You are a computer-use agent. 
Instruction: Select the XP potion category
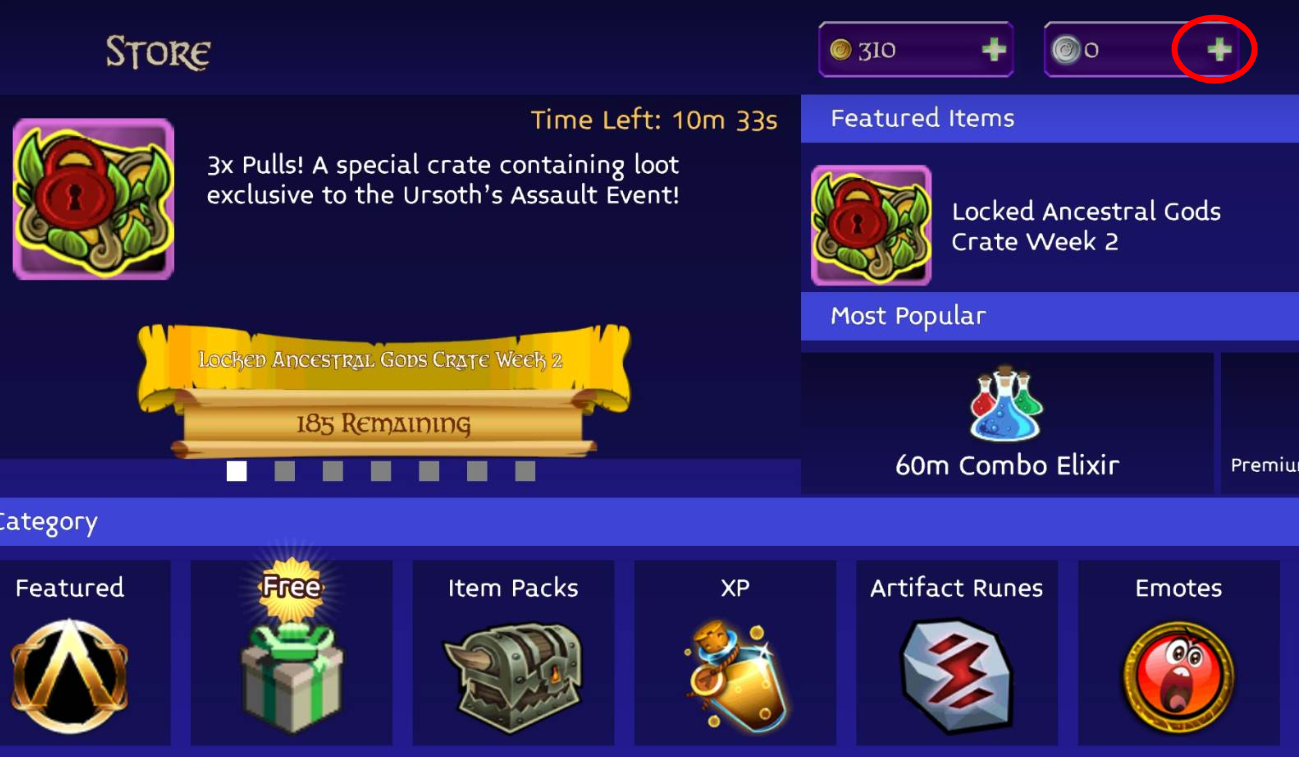[x=735, y=652]
